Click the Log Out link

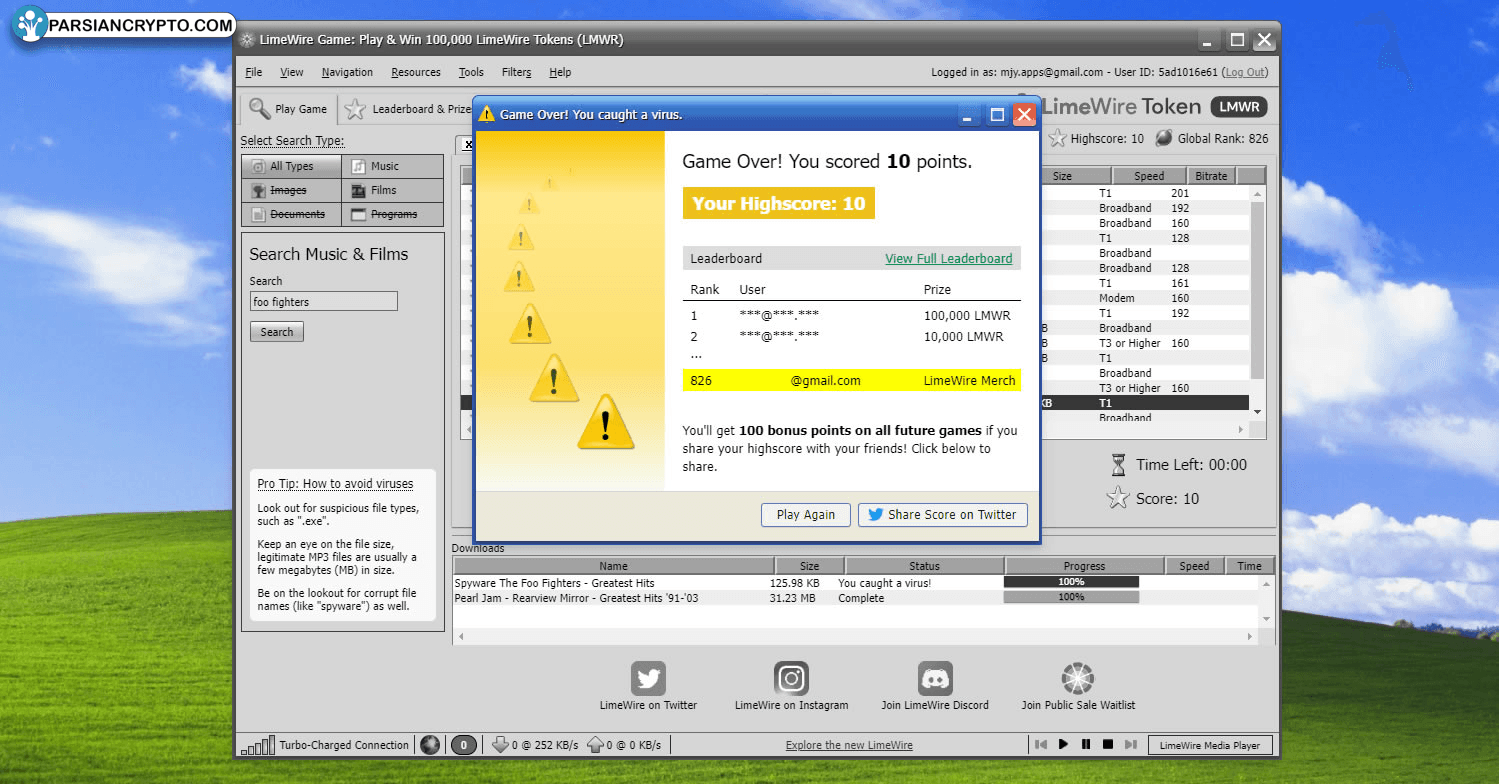point(1246,72)
